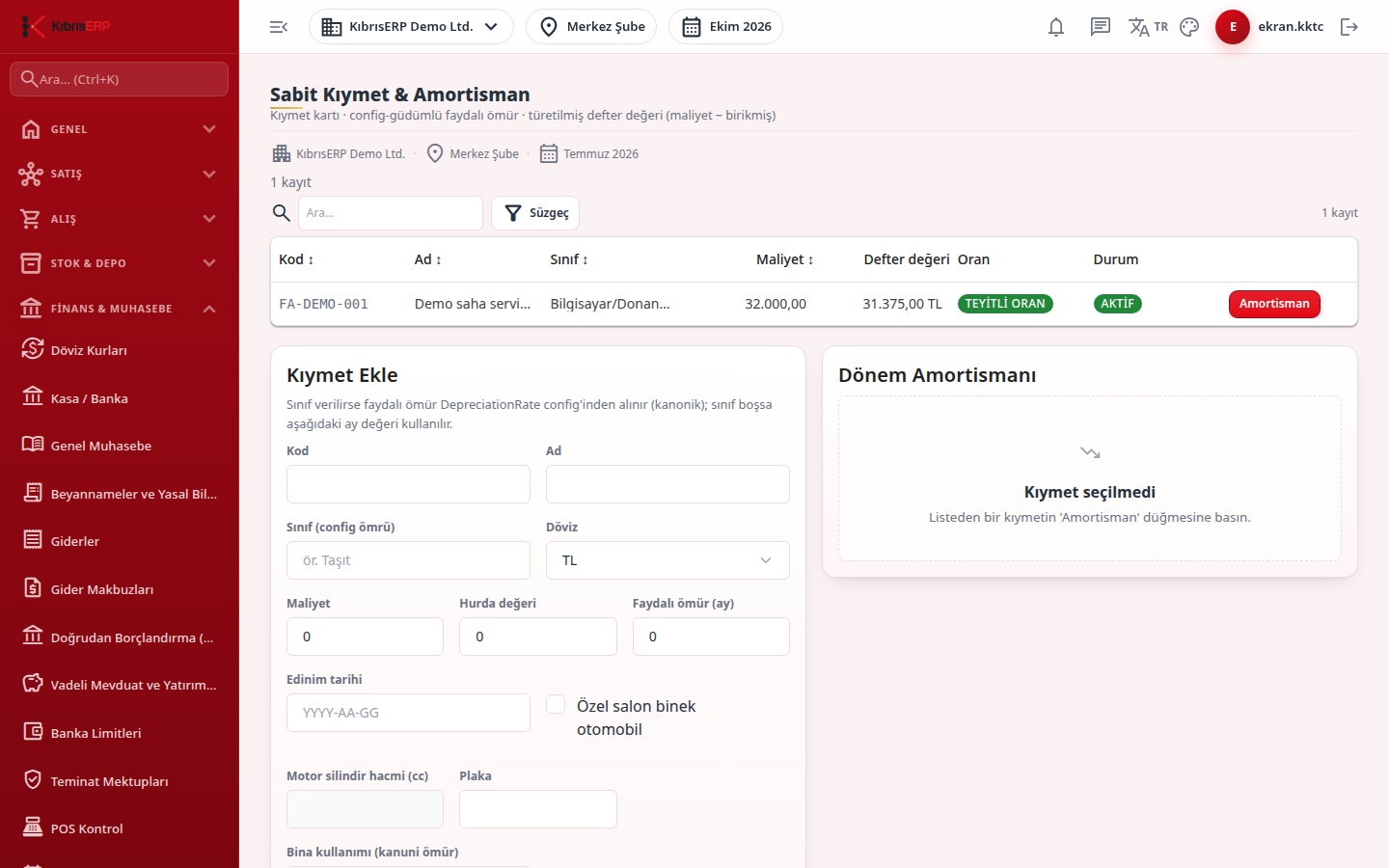
Task: Click the Süzgeç filter button
Action: (x=535, y=213)
